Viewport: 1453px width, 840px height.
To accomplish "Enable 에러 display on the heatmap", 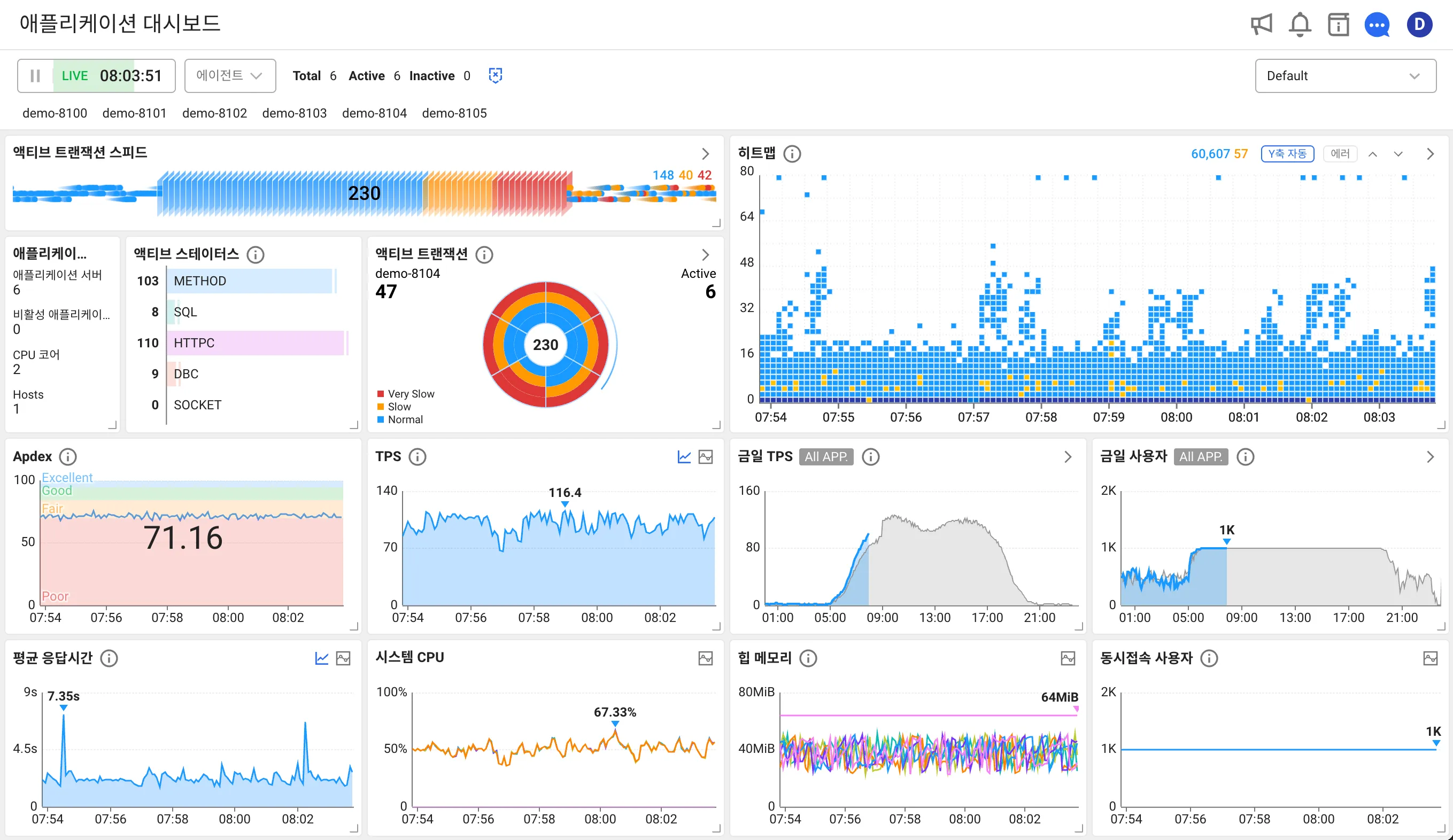I will tap(1340, 153).
